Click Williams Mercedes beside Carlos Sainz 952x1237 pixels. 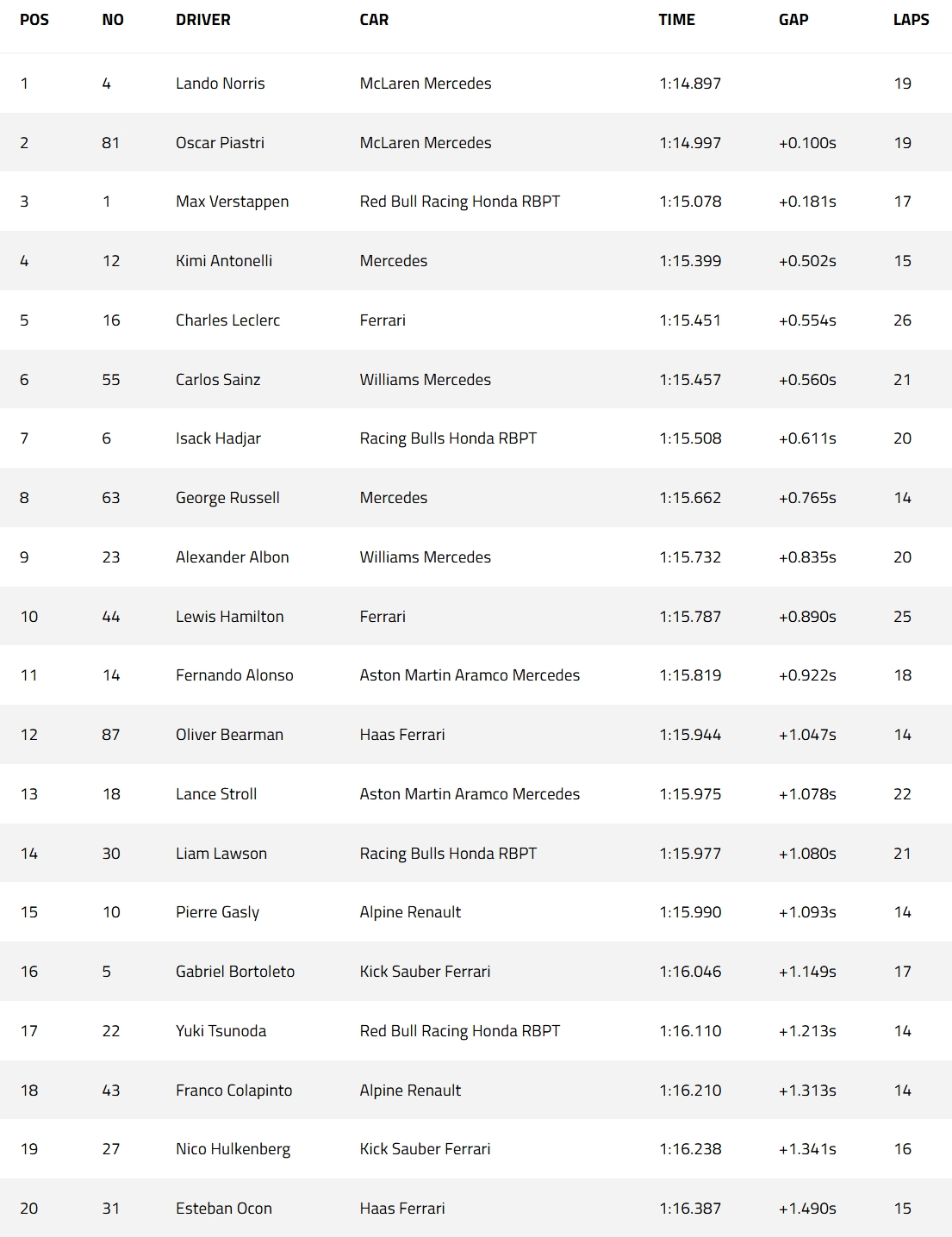click(x=425, y=380)
